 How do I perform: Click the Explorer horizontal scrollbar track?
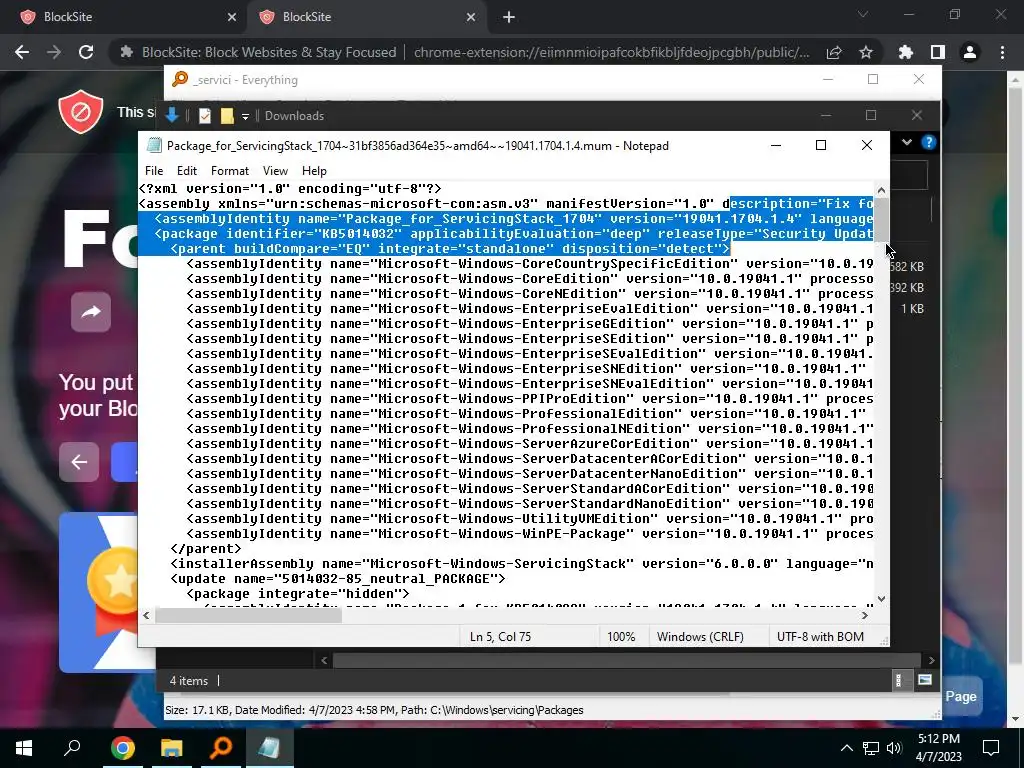point(626,660)
